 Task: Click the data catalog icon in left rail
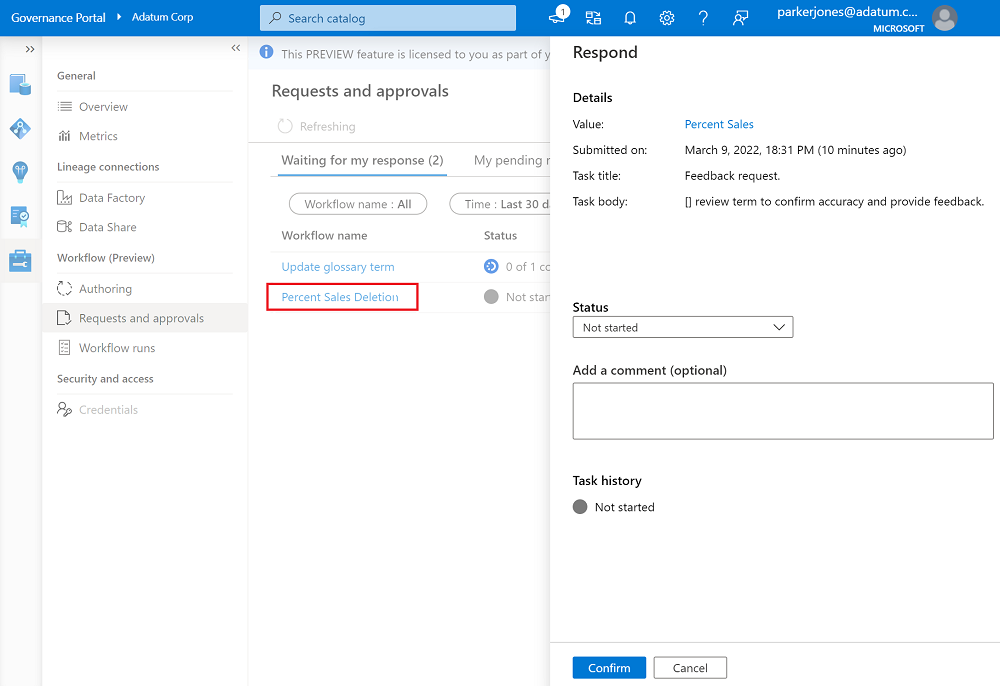pos(20,84)
